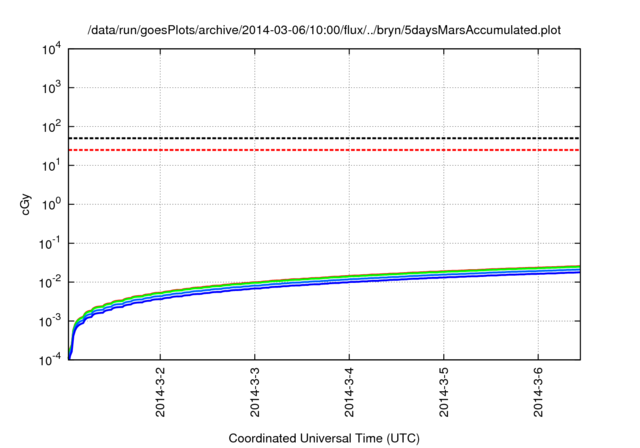The width and height of the screenshot is (640, 448).
Task: Click the Coordinated Universal Time (UTC) axis label
Action: click(x=324, y=438)
